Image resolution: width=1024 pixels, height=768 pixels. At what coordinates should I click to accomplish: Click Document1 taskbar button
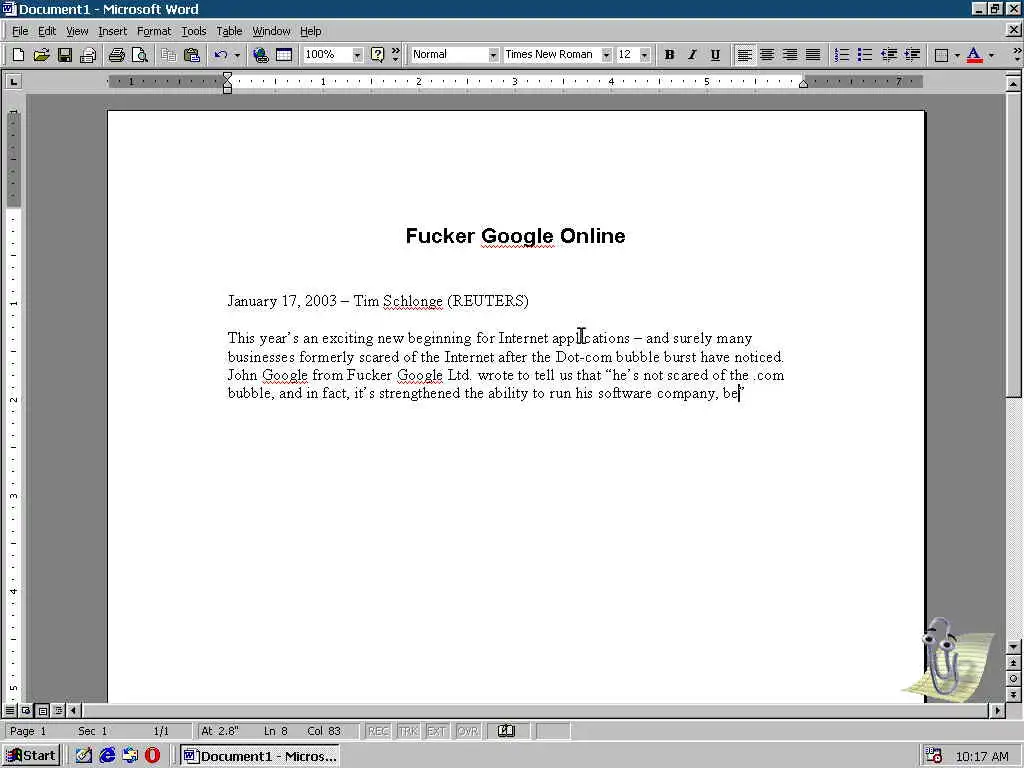261,756
